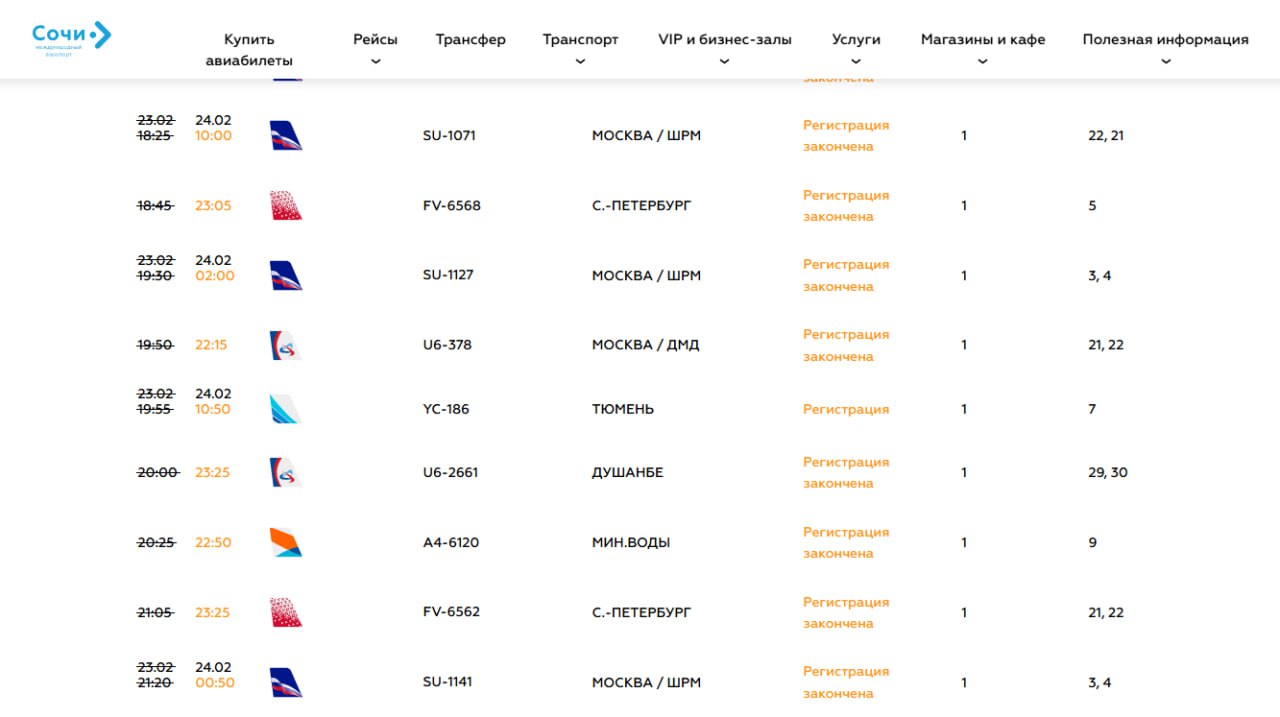
Task: Expand the Транспорт menu chevron
Action: (580, 61)
